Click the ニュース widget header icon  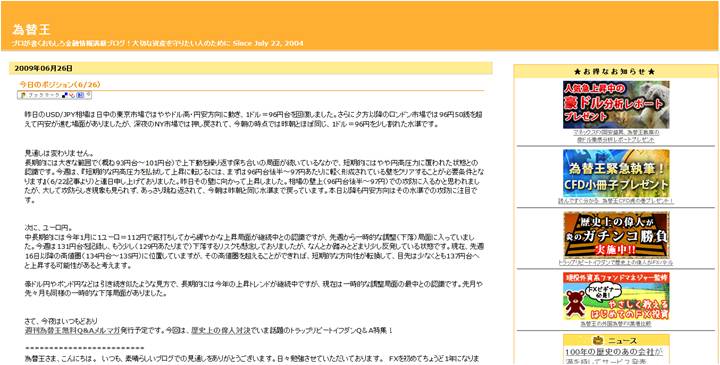598,340
